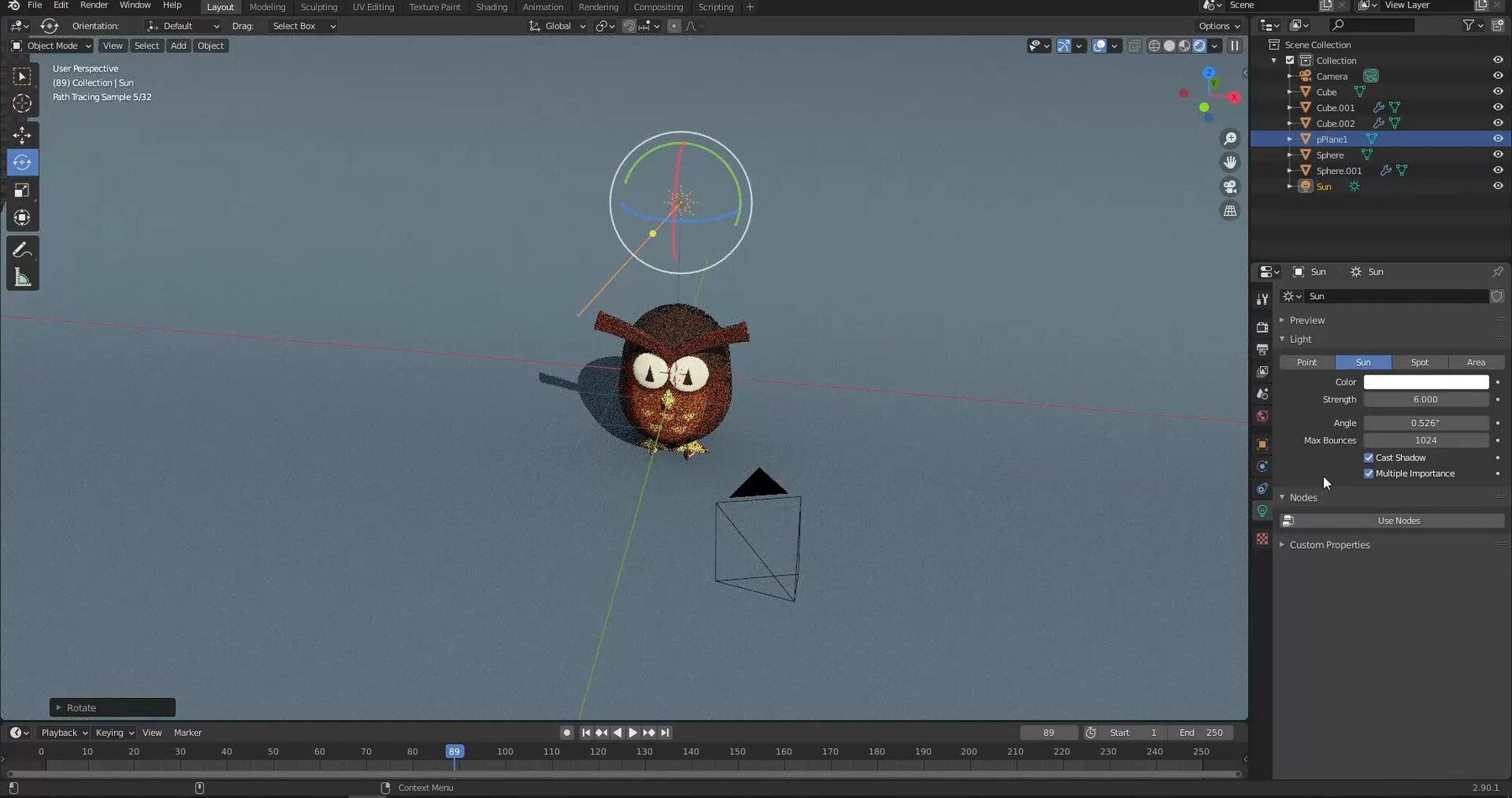
Task: Activate the Scale tool
Action: (23, 191)
